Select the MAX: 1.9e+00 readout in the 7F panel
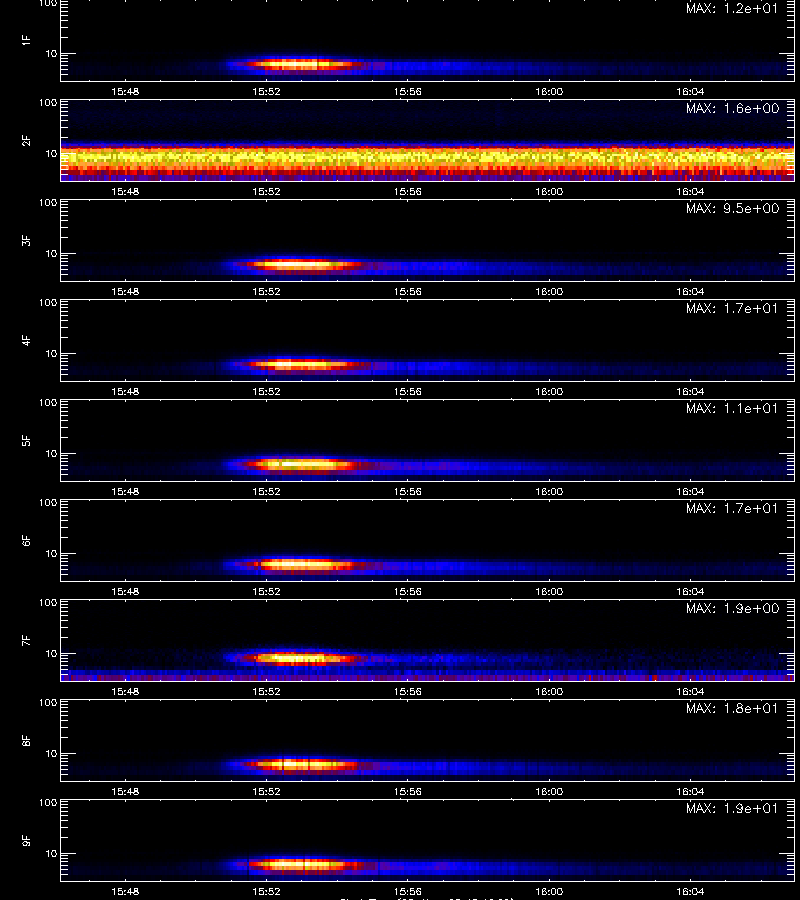Image resolution: width=800 pixels, height=900 pixels. click(732, 608)
